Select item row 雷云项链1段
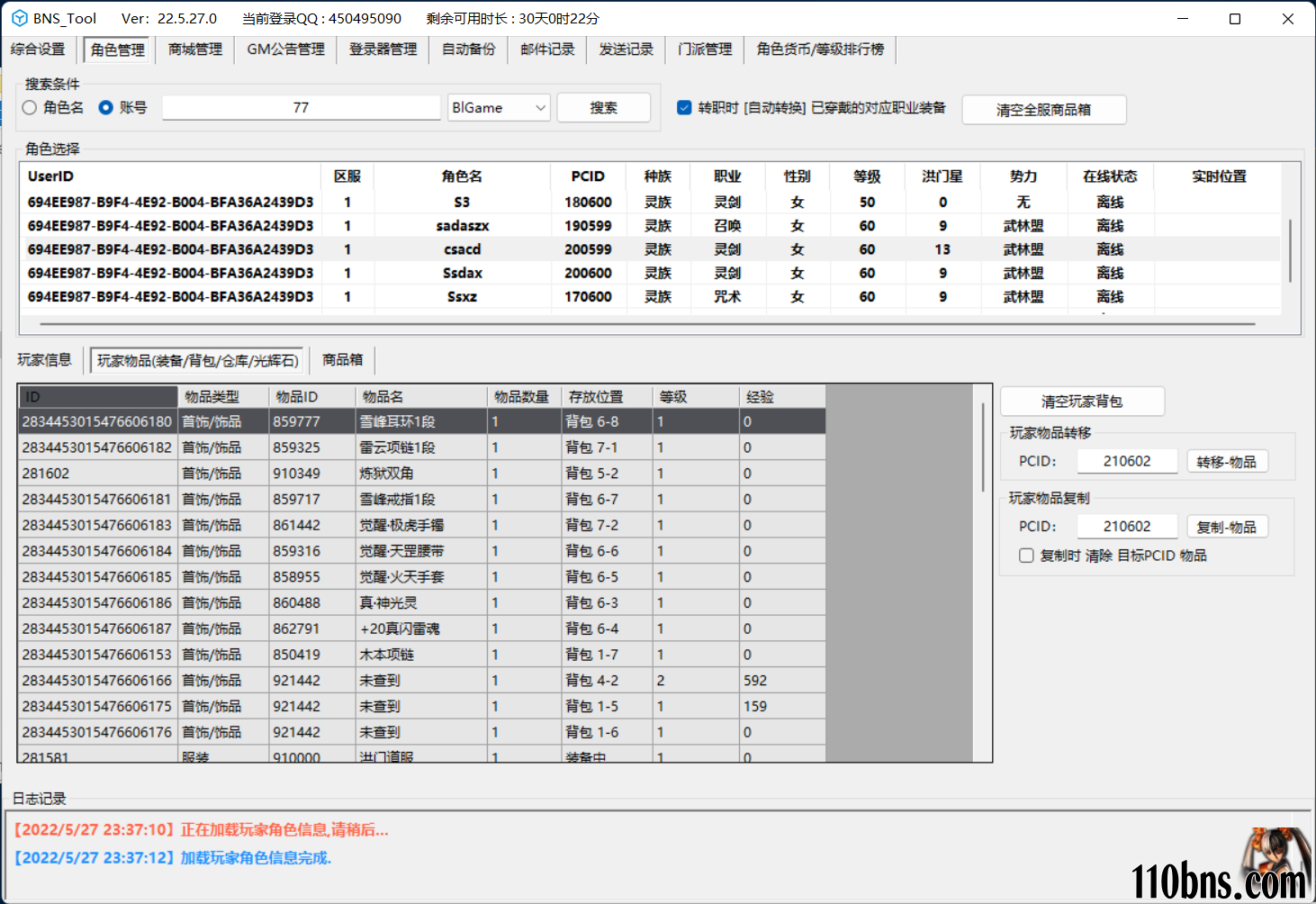Image resolution: width=1316 pixels, height=904 pixels. (422, 447)
